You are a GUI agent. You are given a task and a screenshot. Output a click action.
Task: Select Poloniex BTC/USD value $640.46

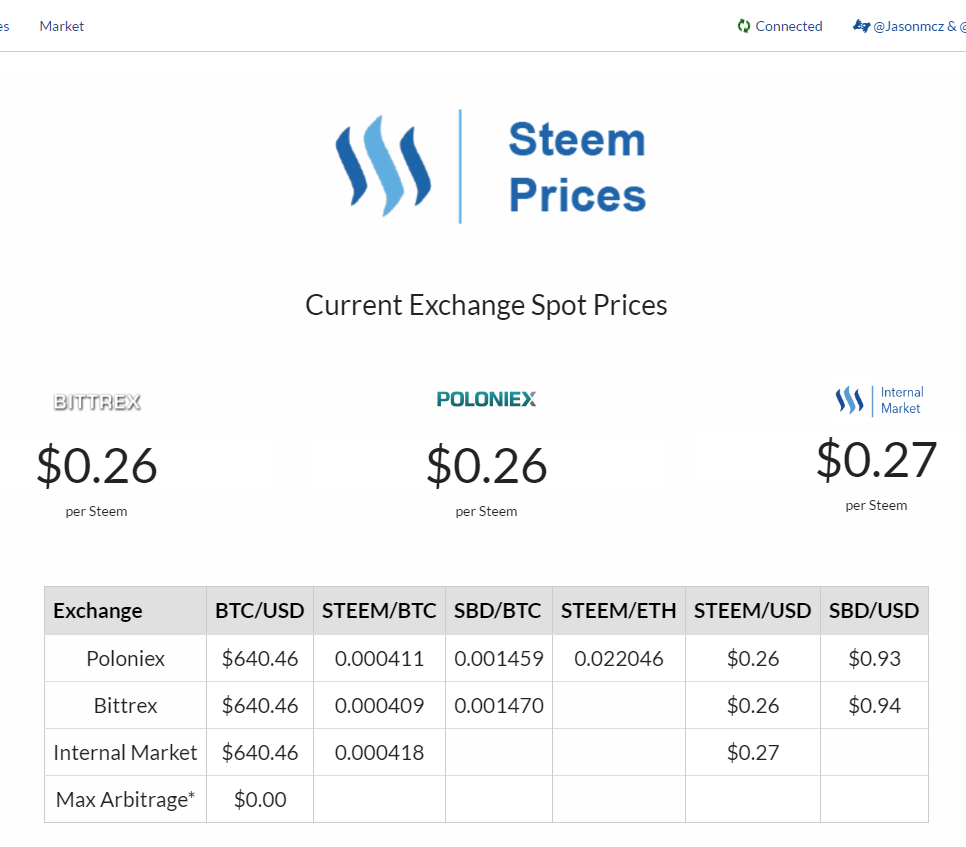(260, 659)
